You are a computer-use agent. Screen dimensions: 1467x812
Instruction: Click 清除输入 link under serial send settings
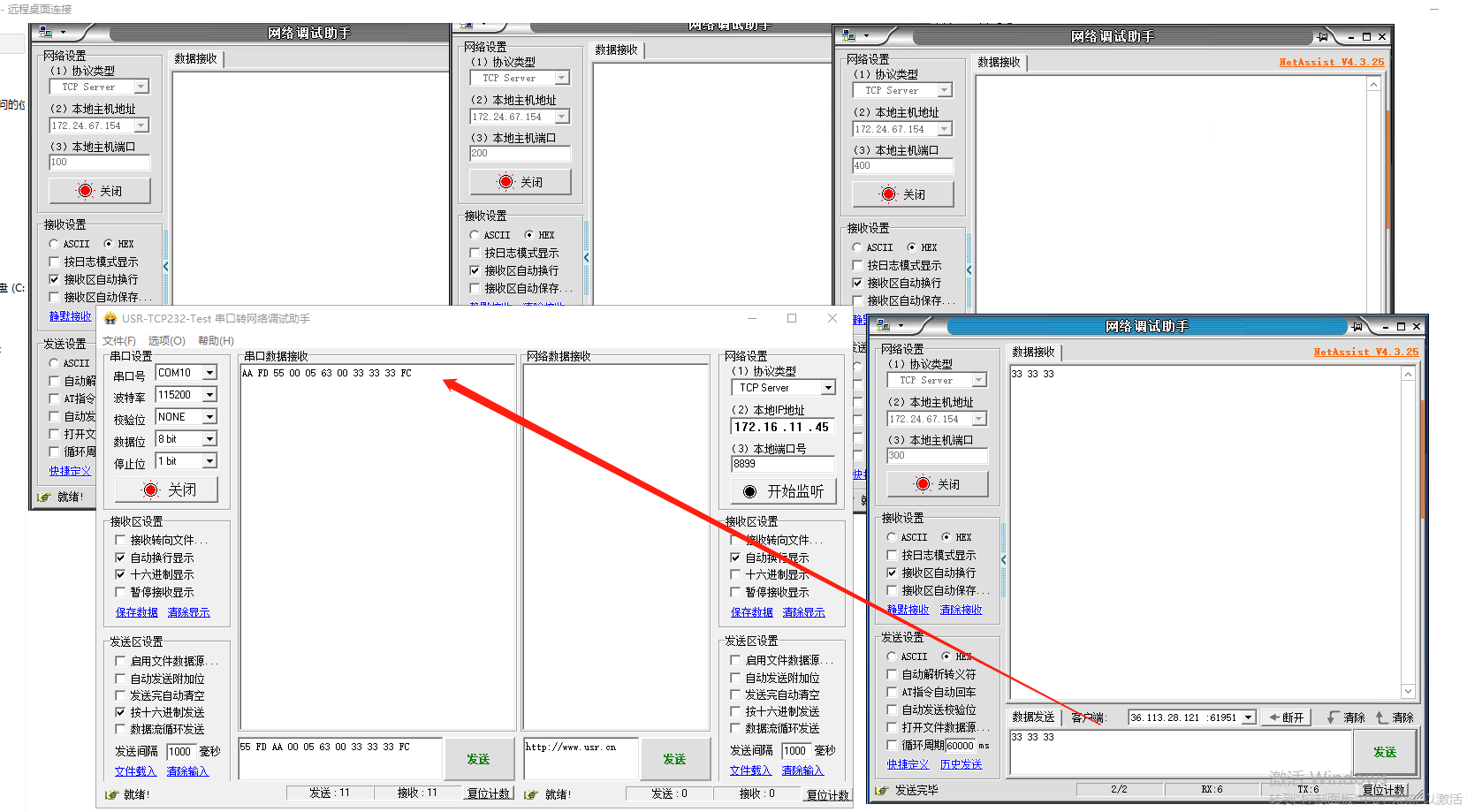pyautogui.click(x=188, y=771)
